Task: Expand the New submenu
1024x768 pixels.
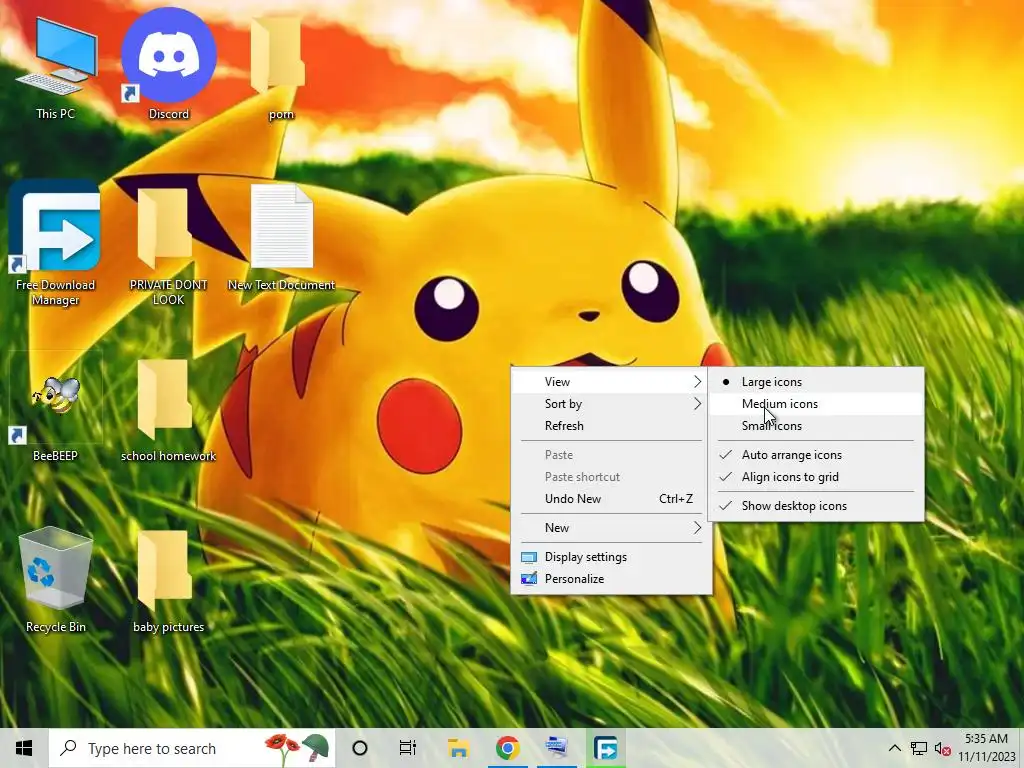Action: point(611,528)
